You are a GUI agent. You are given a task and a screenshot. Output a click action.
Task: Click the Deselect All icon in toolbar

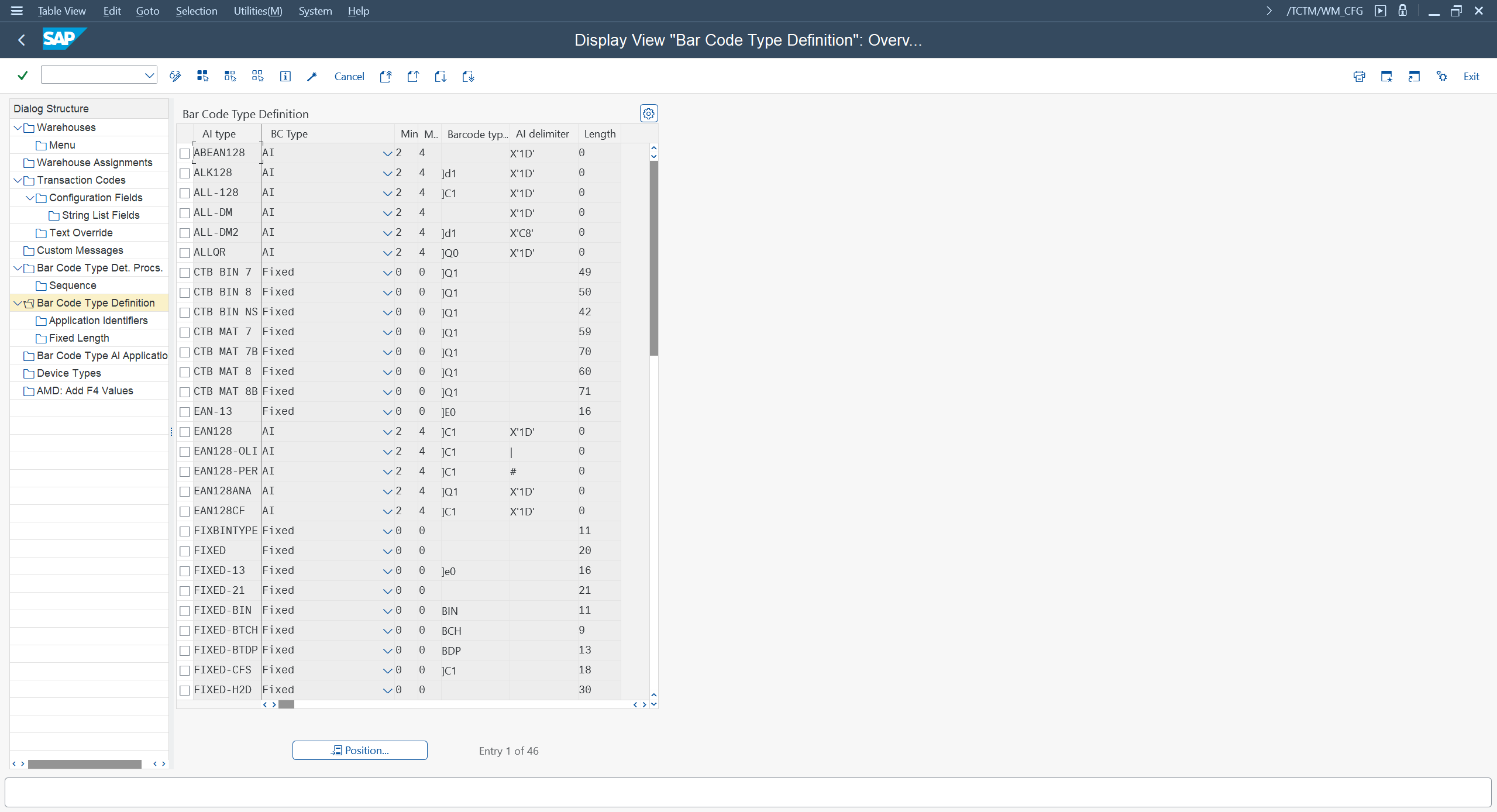(x=257, y=76)
